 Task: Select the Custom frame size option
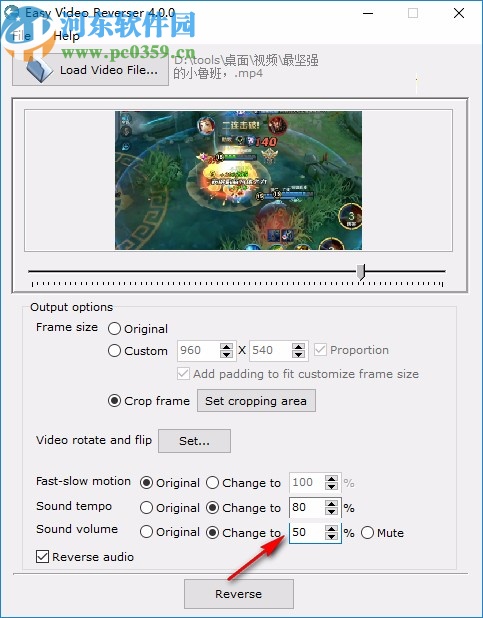click(x=138, y=351)
